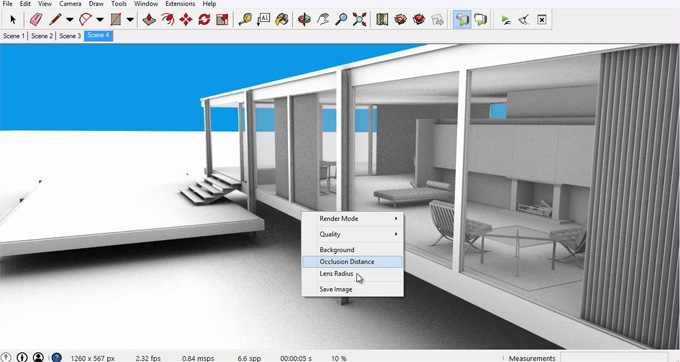Click the geo-location status bar icon
This screenshot has width=680, height=362.
point(7,357)
